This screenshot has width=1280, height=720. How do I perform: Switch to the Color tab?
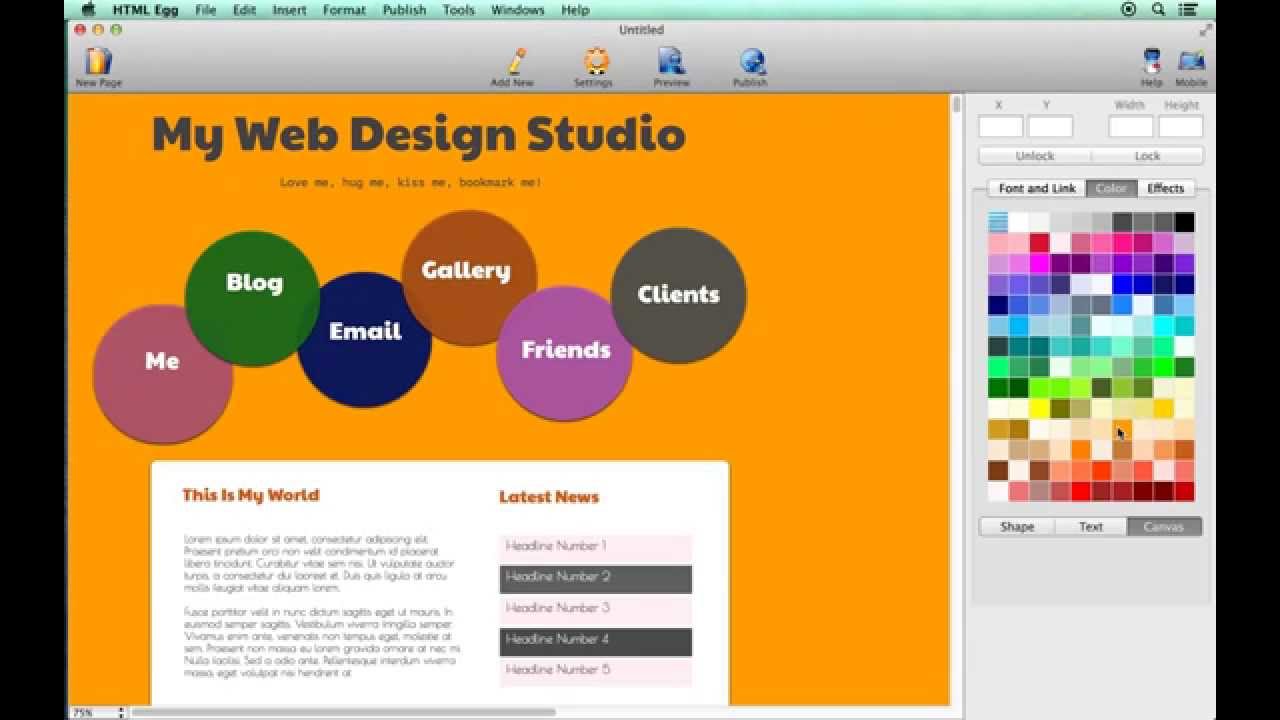coord(1111,188)
